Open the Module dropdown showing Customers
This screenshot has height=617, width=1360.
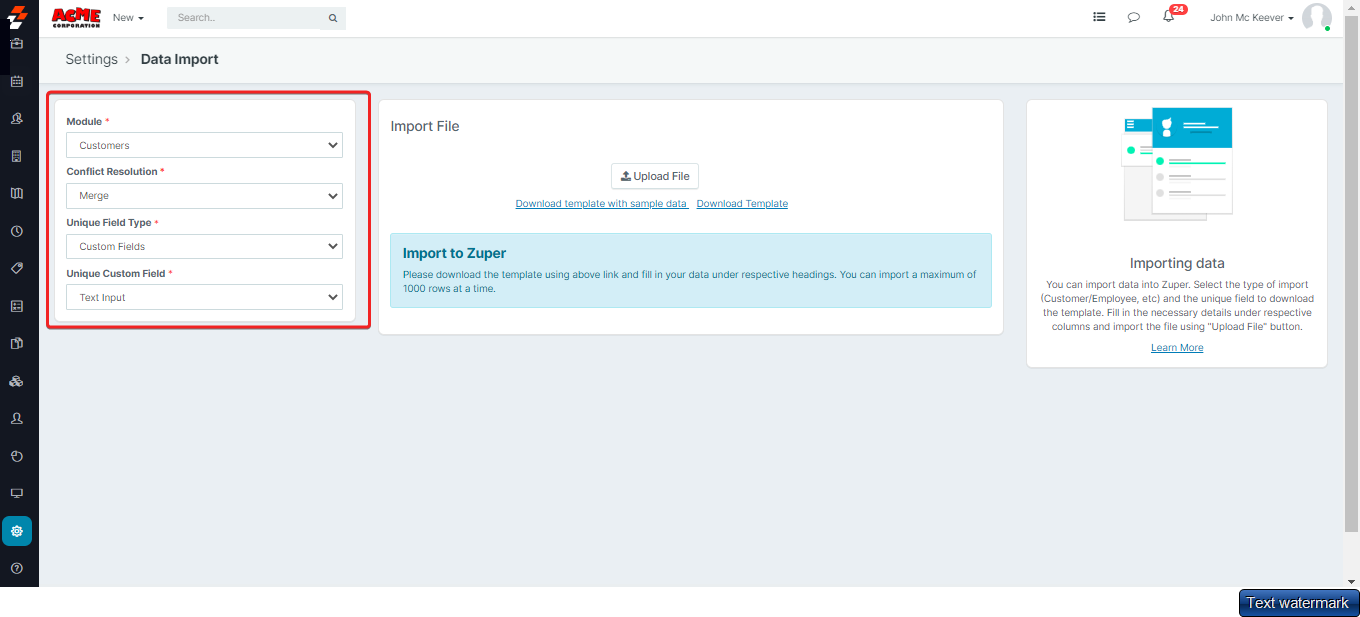click(x=204, y=145)
